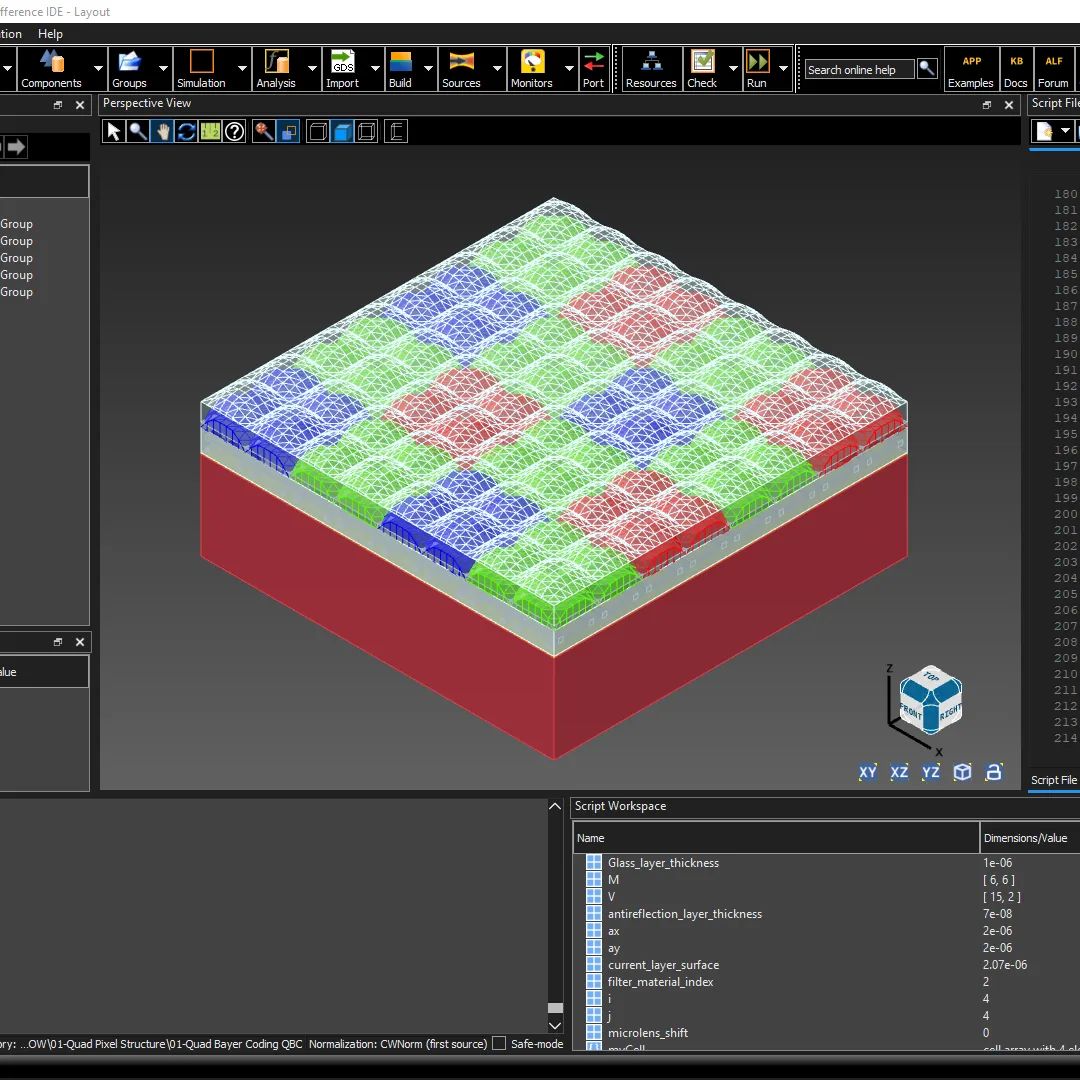Switch to YZ plane view
Viewport: 1080px width, 1080px height.
click(x=930, y=772)
